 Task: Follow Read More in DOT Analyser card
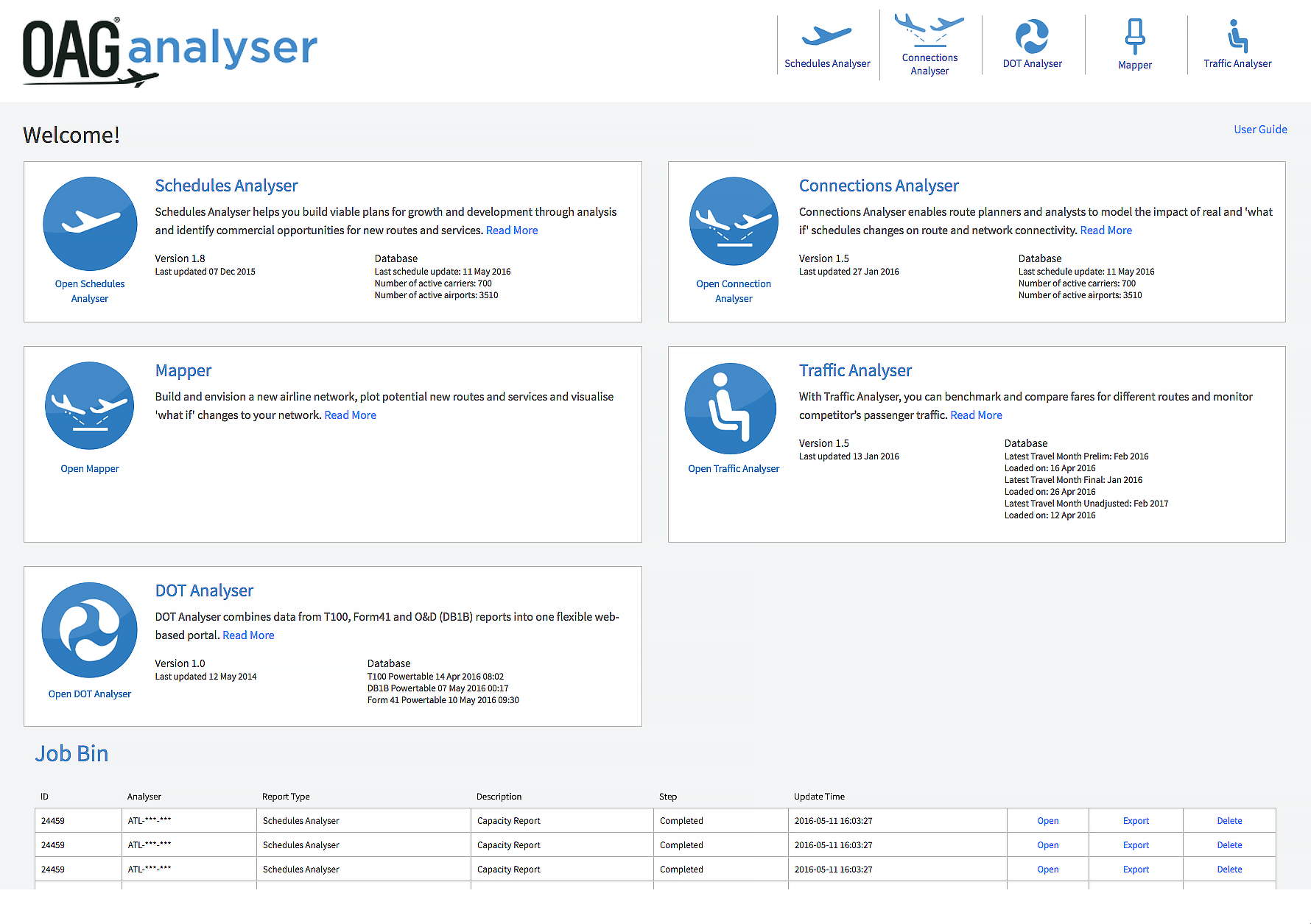248,635
